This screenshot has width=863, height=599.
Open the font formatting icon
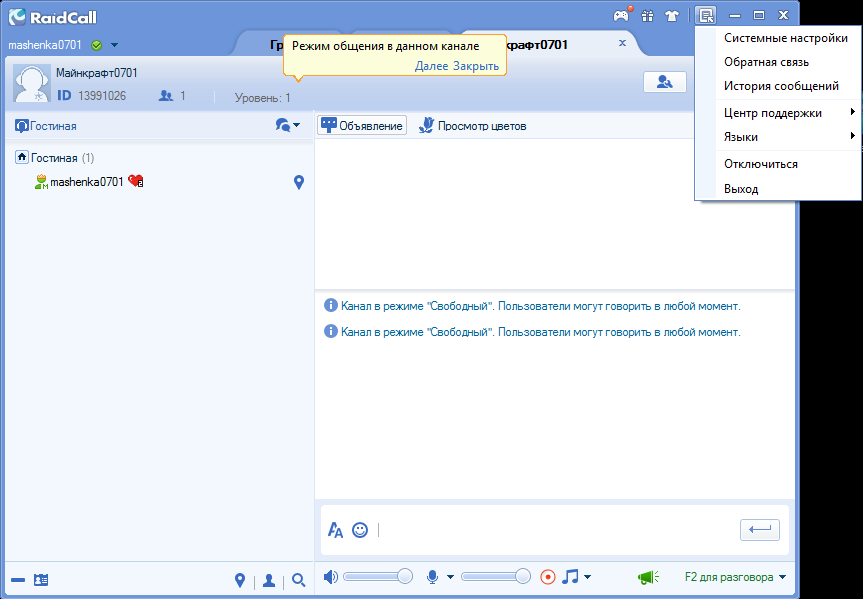coord(335,530)
